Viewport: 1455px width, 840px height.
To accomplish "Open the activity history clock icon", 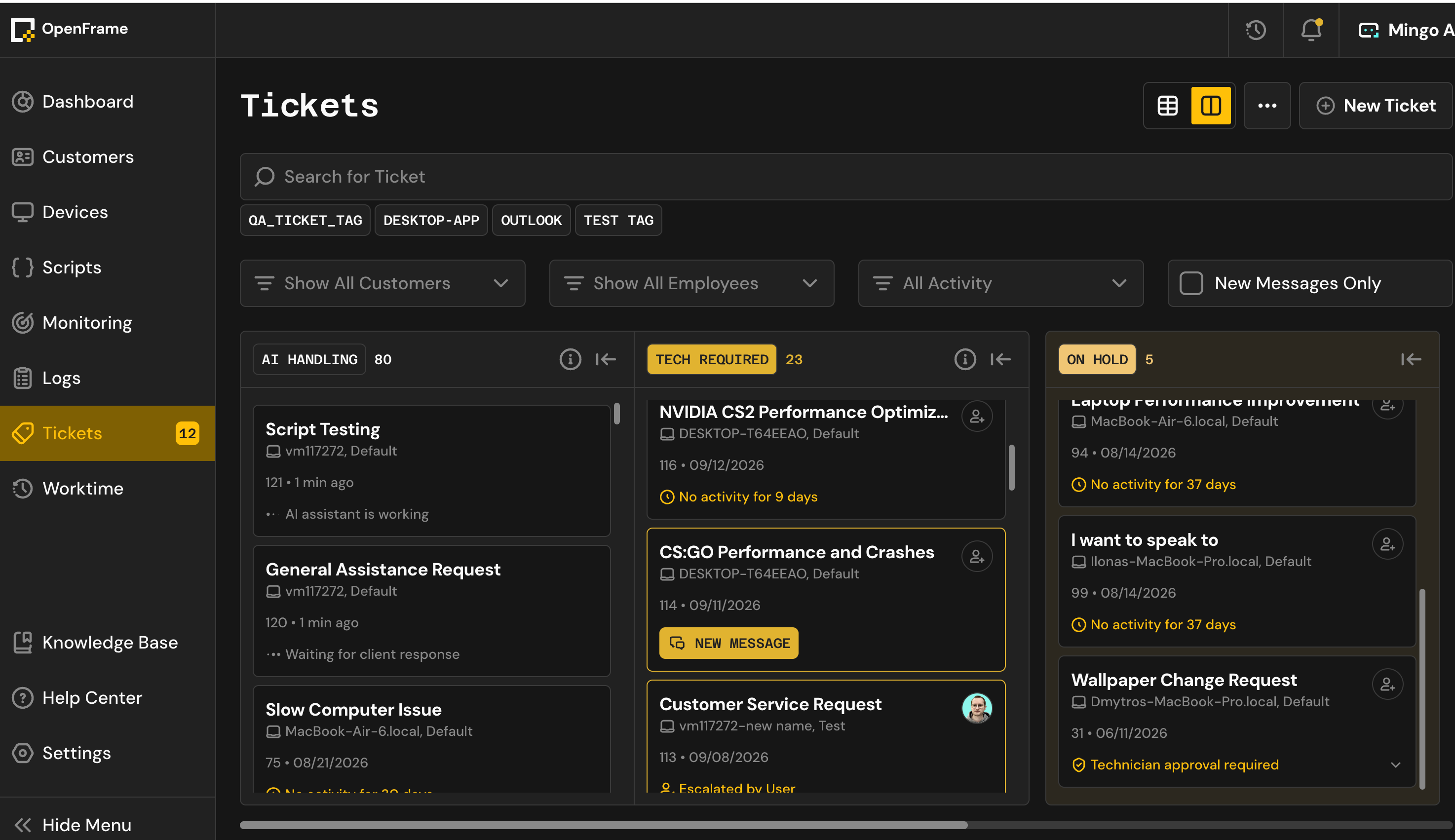I will pos(1256,30).
